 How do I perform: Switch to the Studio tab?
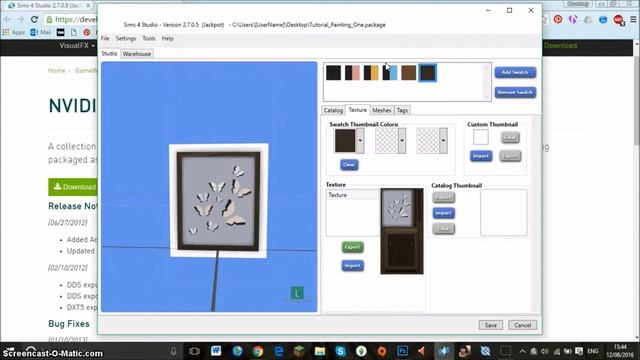pyautogui.click(x=109, y=53)
